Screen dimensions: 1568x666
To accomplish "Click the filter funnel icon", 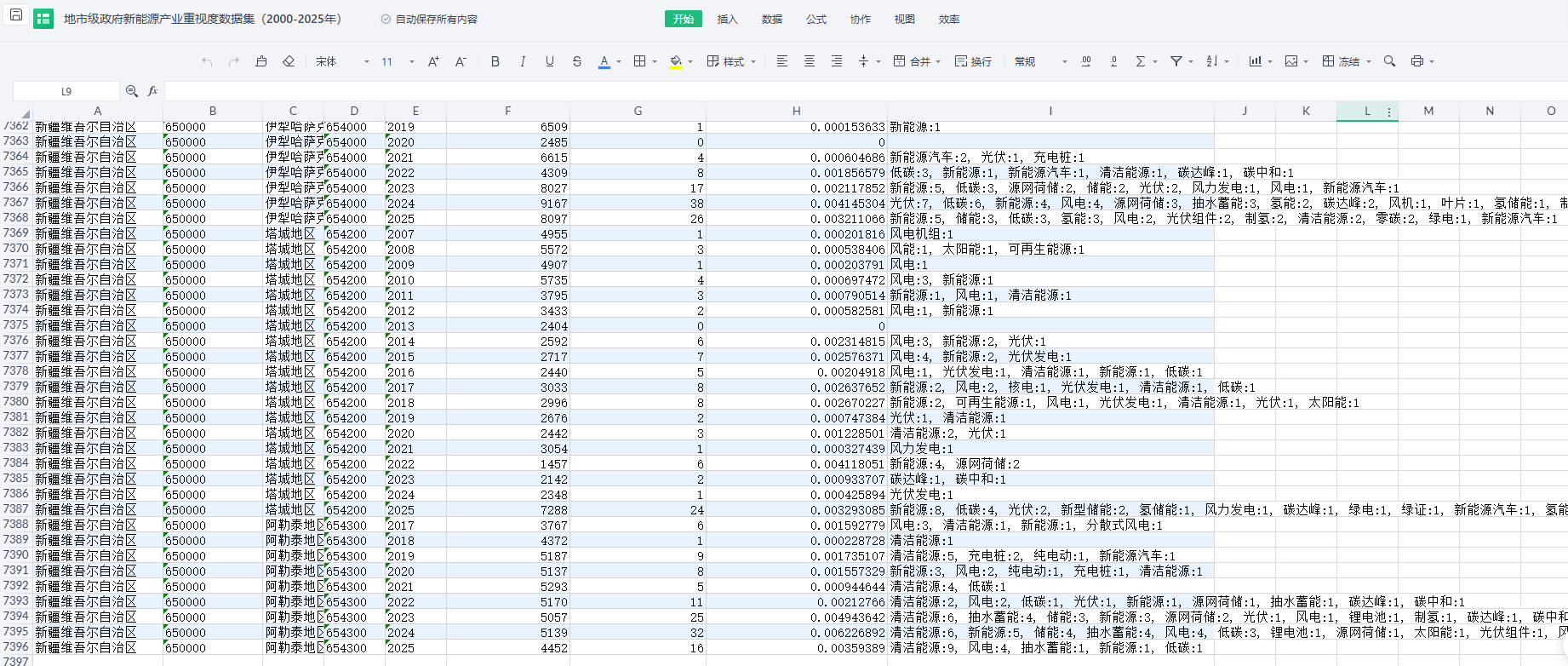I will pyautogui.click(x=1176, y=61).
